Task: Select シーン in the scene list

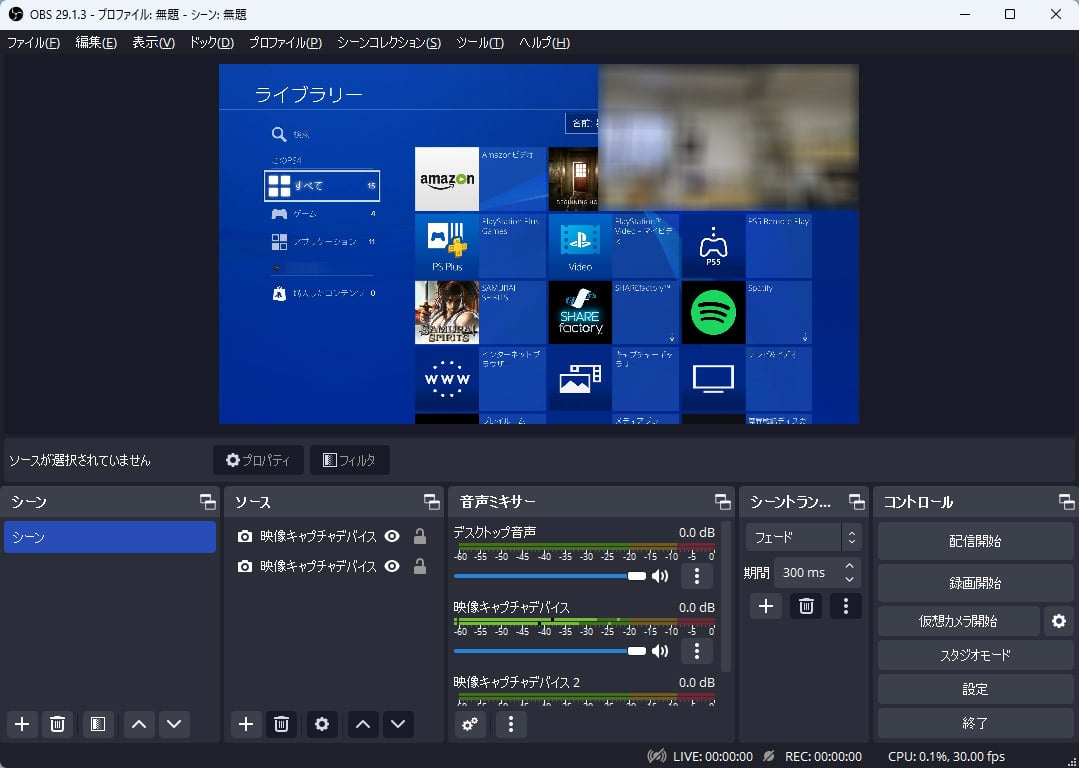Action: [110, 537]
